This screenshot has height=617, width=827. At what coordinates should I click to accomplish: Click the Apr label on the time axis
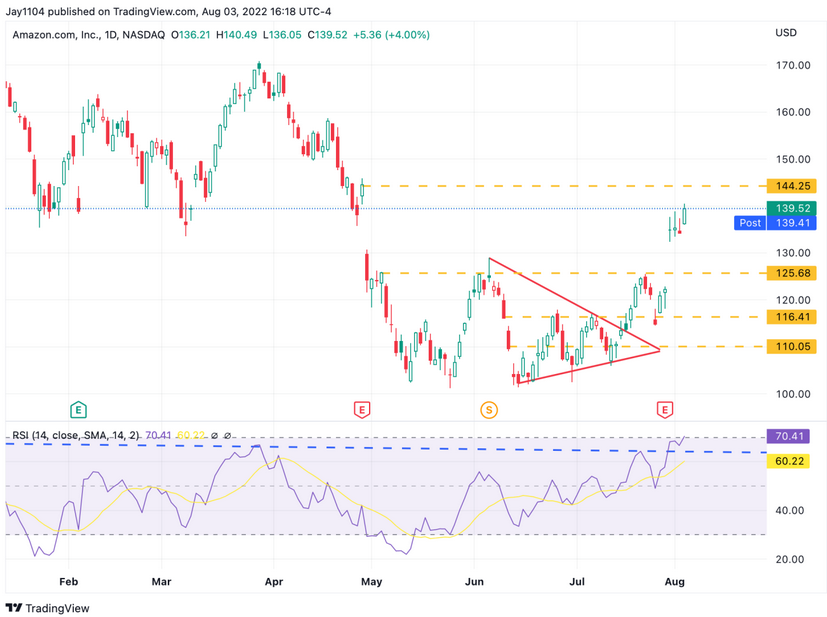pos(274,582)
